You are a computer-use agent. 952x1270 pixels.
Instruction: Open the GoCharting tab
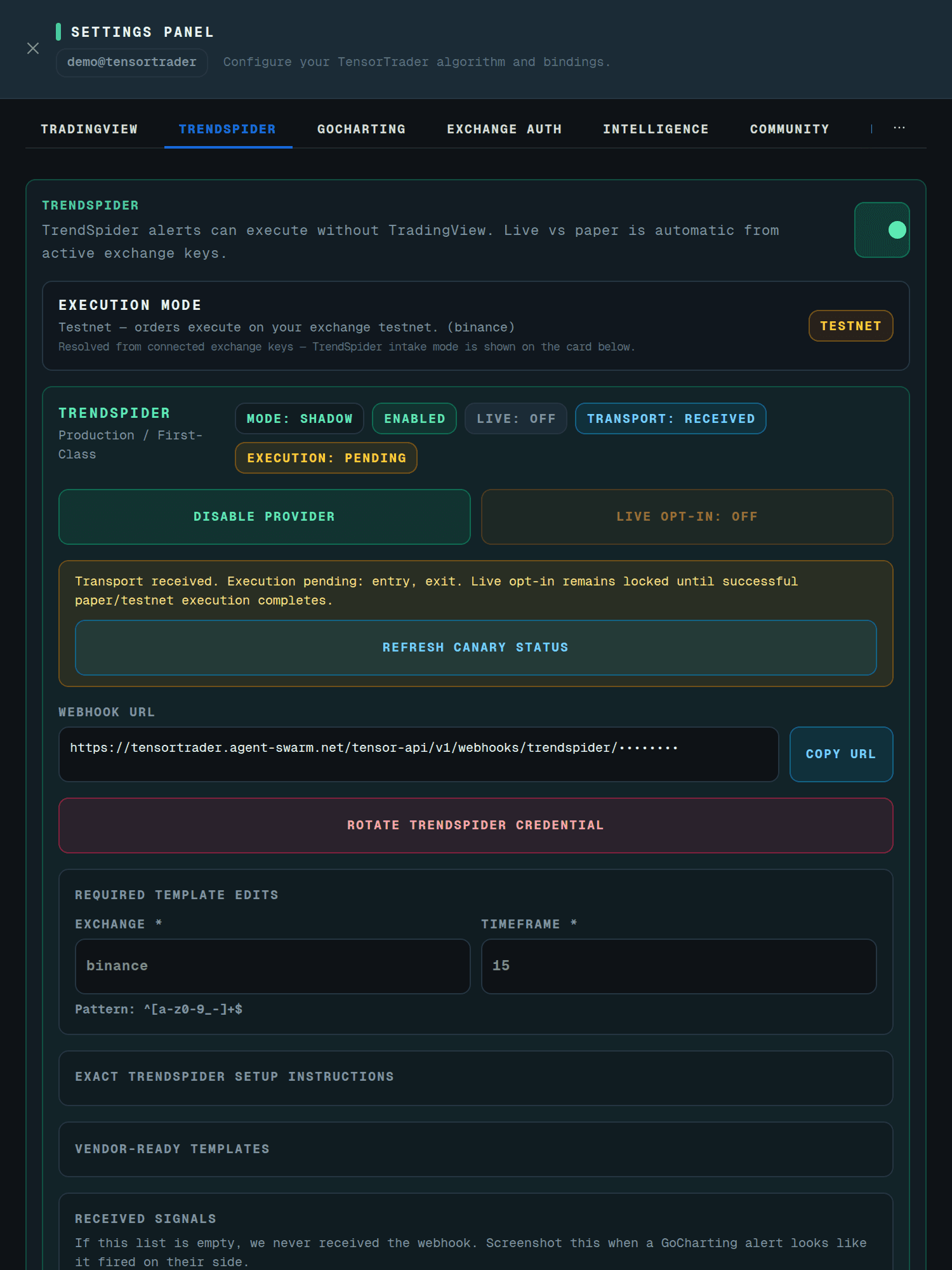362,129
